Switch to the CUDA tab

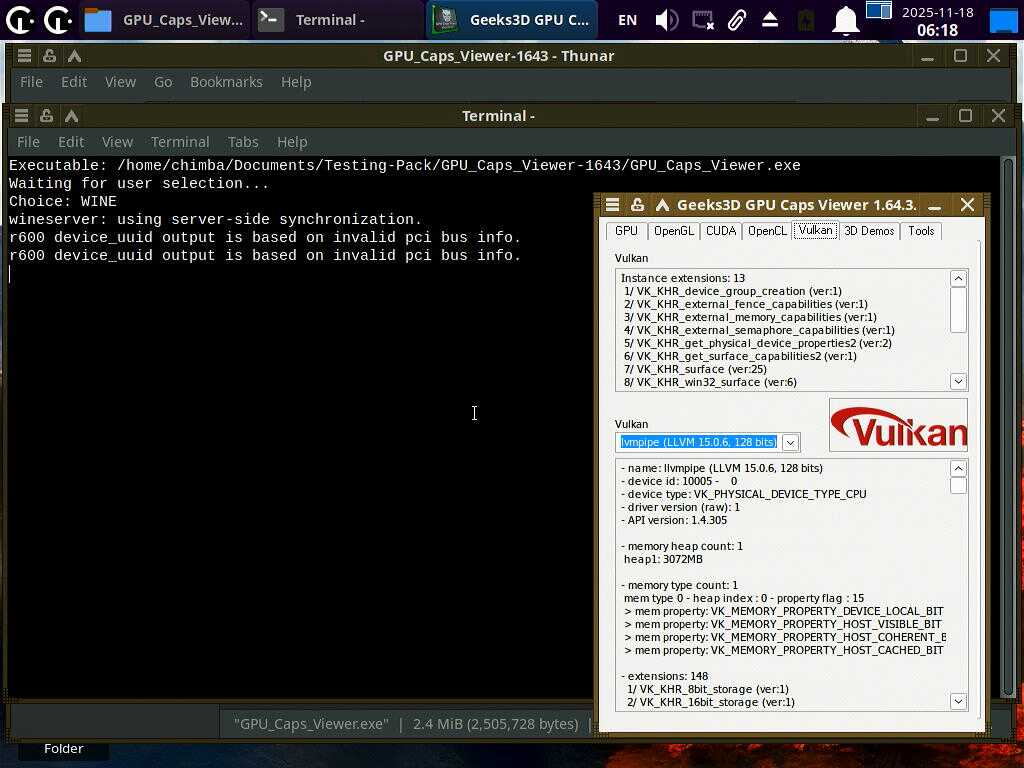[x=721, y=231]
